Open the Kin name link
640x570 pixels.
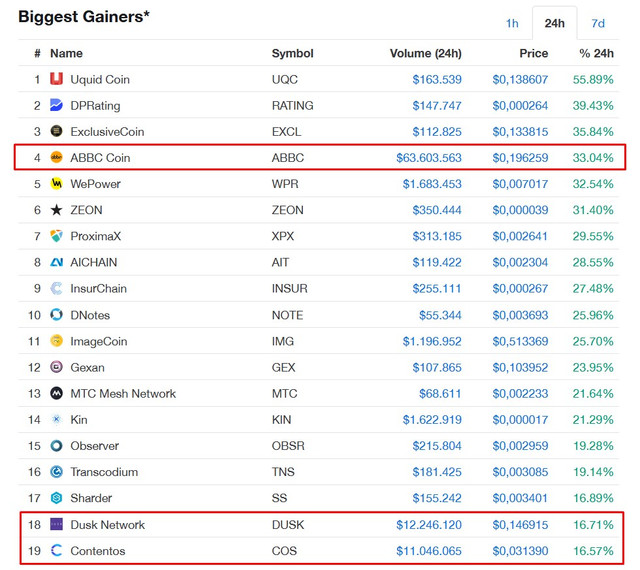79,419
